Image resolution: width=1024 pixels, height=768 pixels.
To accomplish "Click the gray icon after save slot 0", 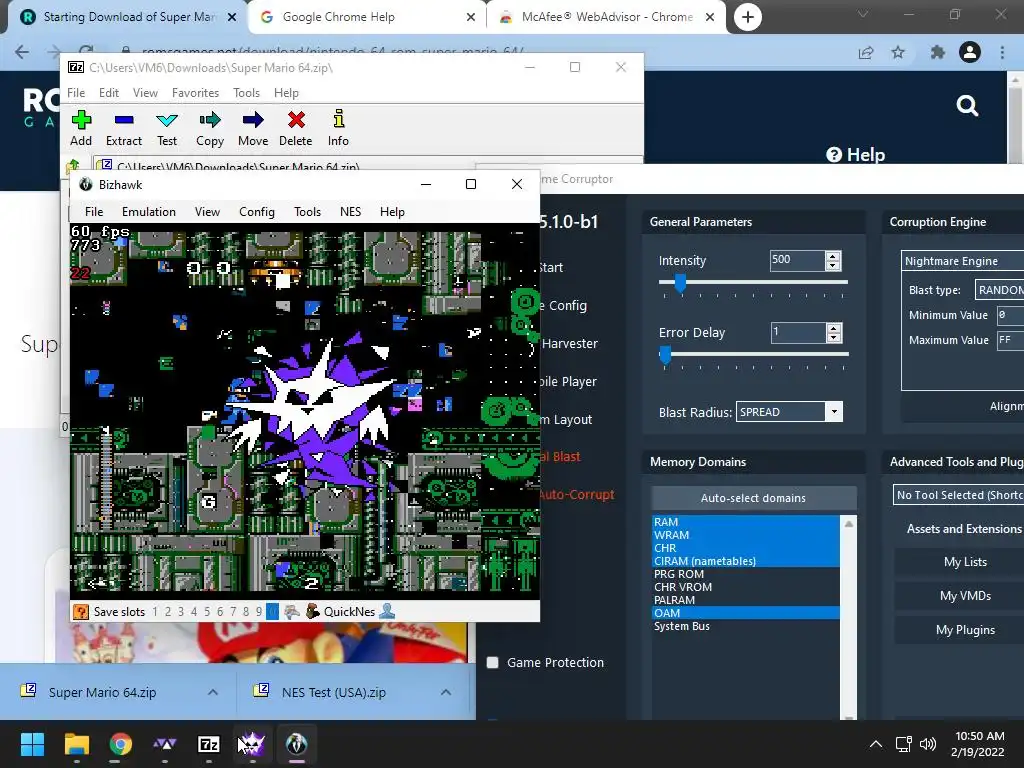I will point(292,612).
